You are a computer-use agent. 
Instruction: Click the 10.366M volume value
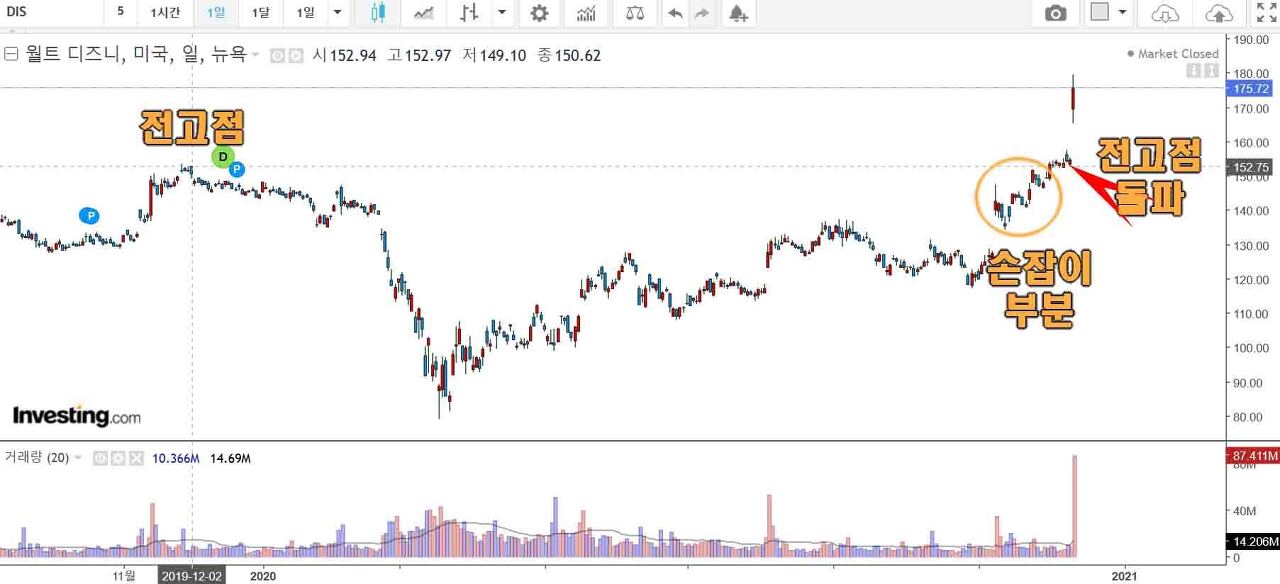click(x=176, y=458)
